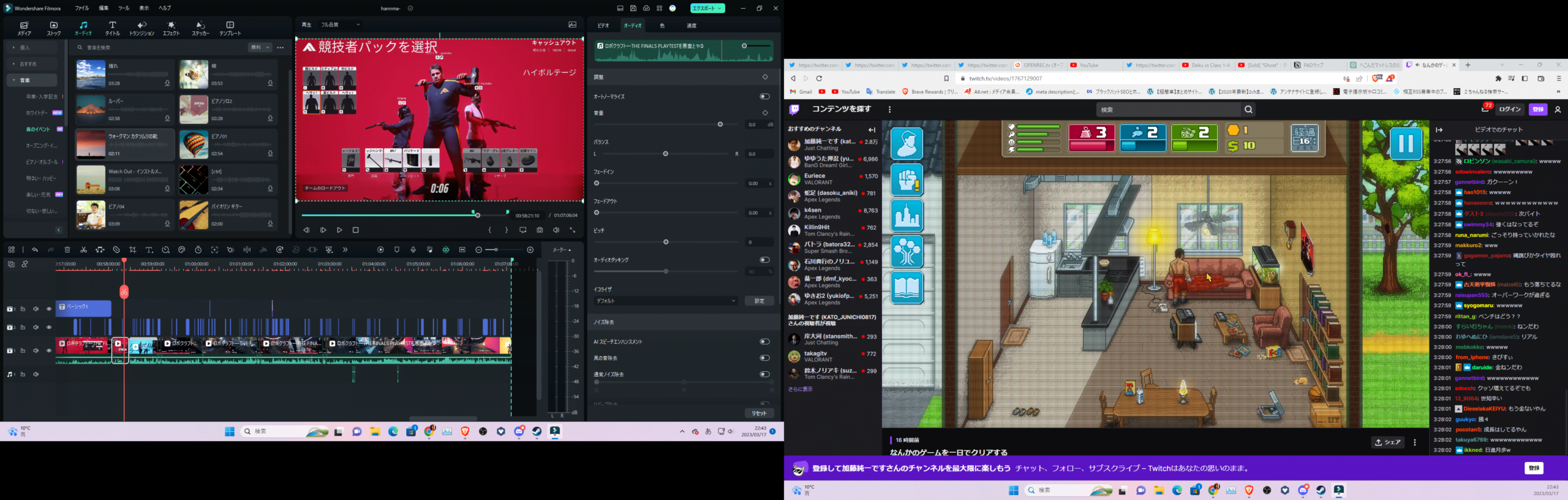This screenshot has height=500, width=1568.
Task: Open the Sticker (ステッカー) library tab
Action: click(x=200, y=28)
